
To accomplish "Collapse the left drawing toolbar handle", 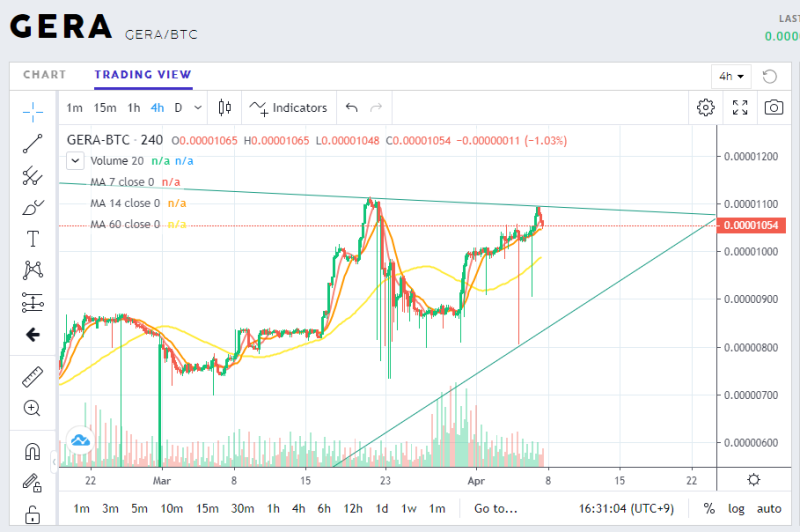I will [x=54, y=462].
